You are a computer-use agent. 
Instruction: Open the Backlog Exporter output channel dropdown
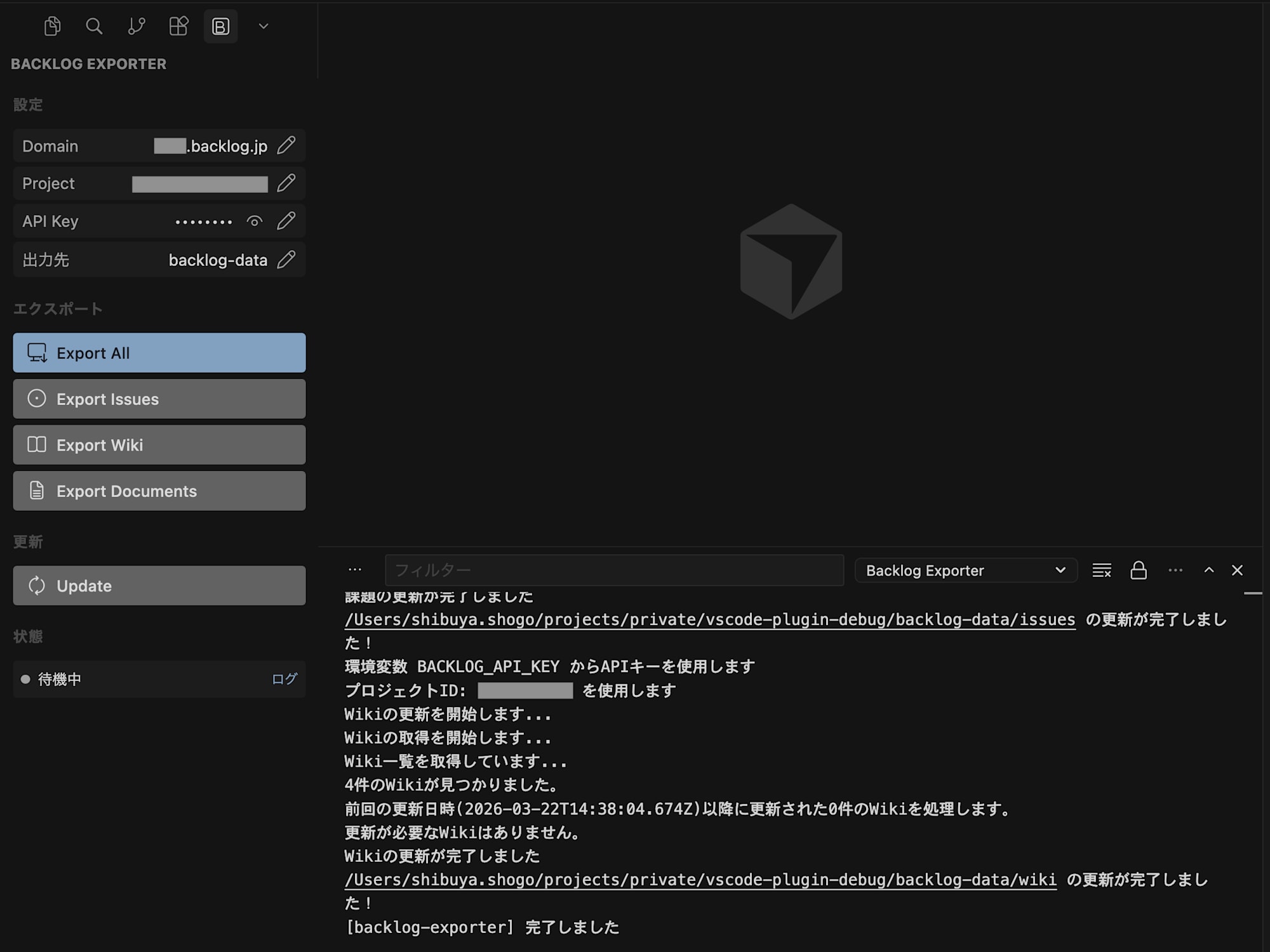[965, 570]
